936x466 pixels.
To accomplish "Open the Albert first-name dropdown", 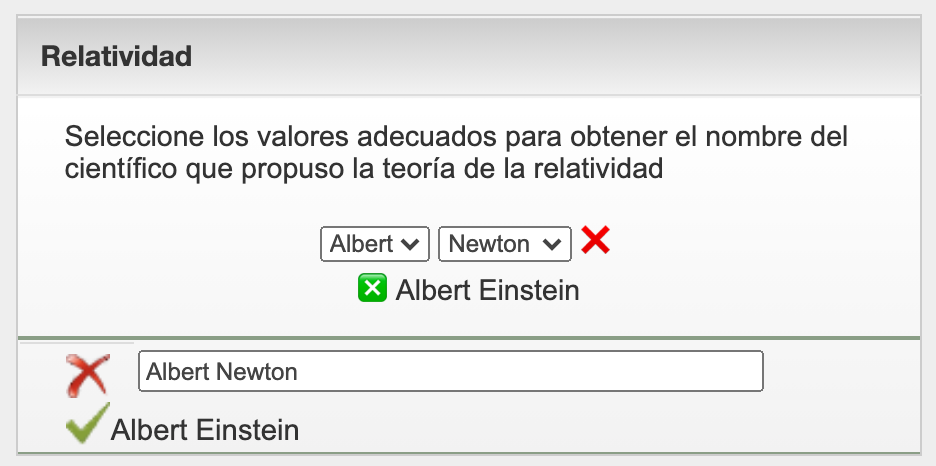I will click(374, 244).
